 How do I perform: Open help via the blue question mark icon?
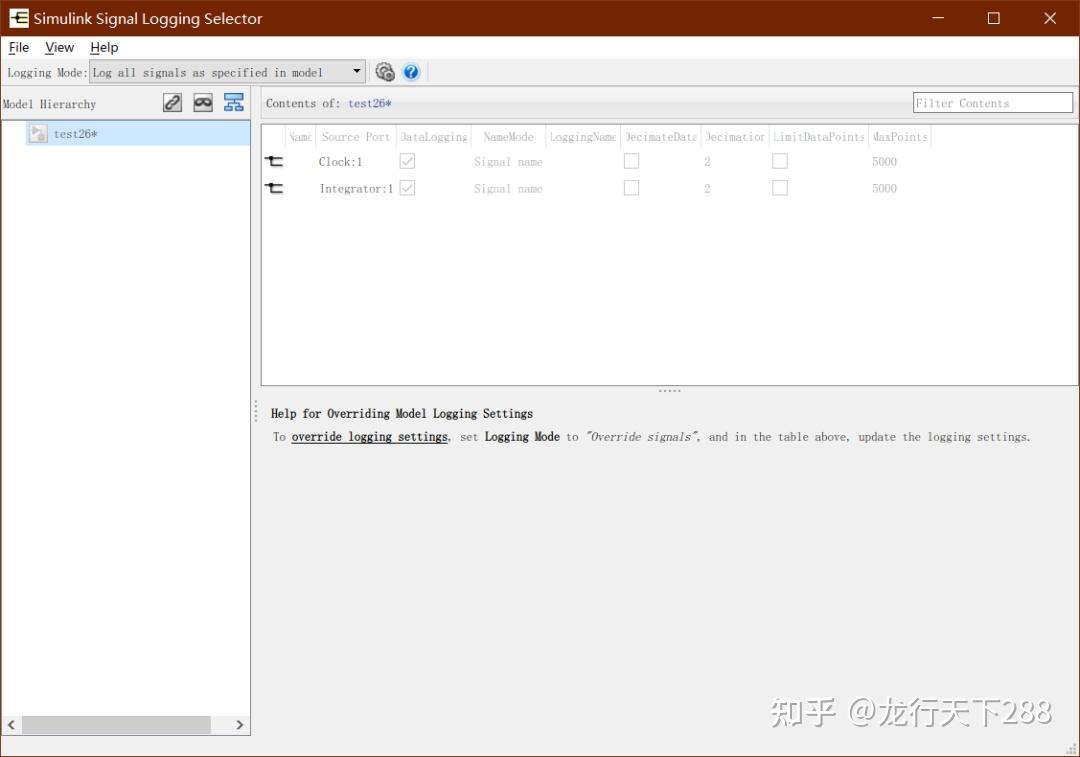(x=411, y=72)
